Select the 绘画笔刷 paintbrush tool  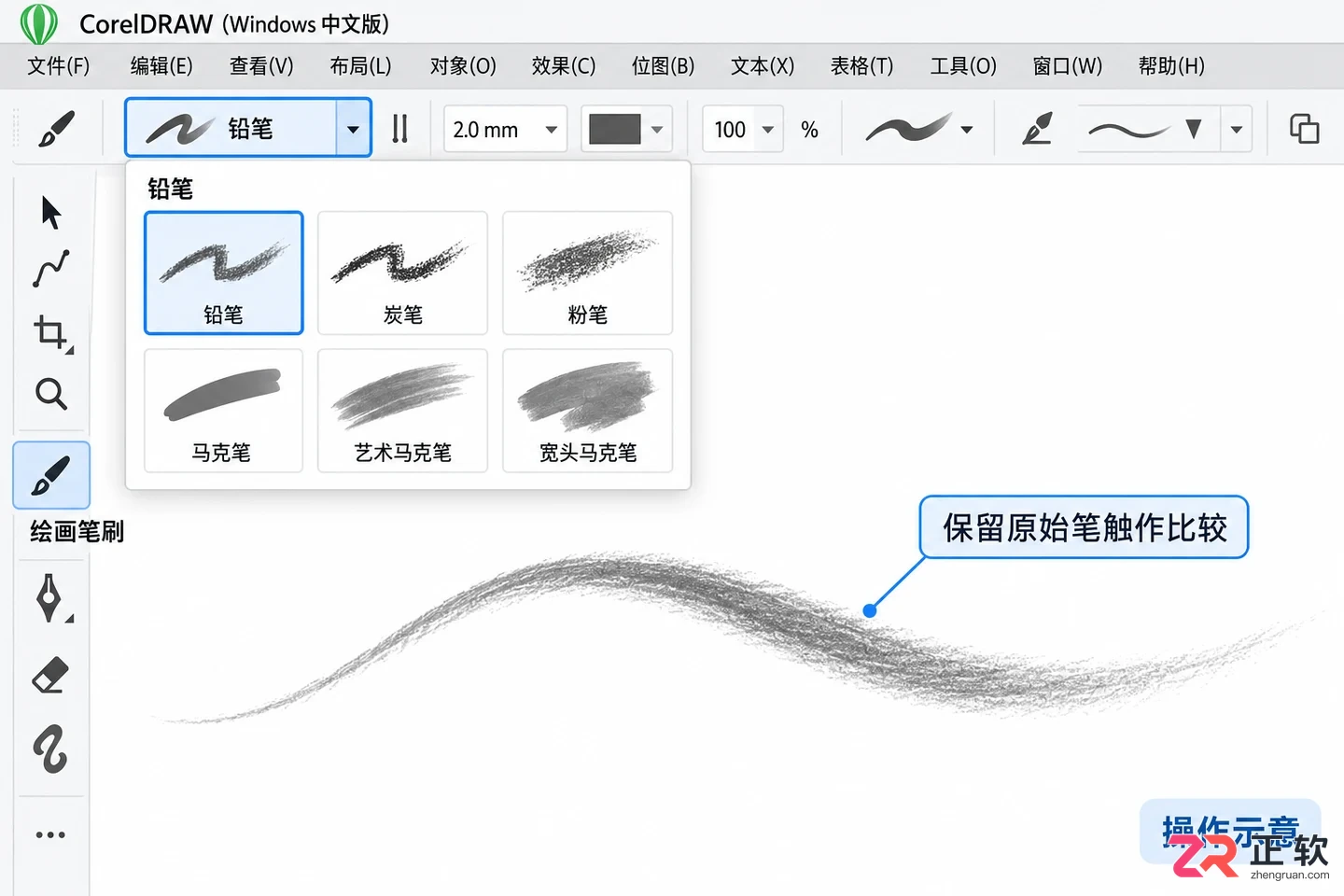click(x=51, y=475)
